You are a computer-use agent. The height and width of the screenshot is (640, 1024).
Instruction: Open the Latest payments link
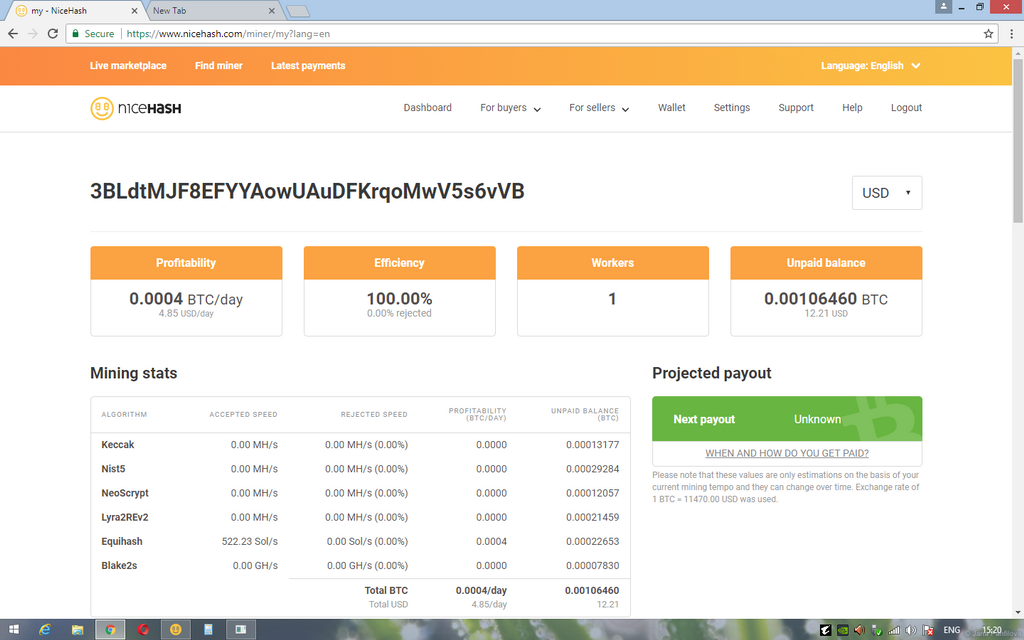tap(308, 65)
